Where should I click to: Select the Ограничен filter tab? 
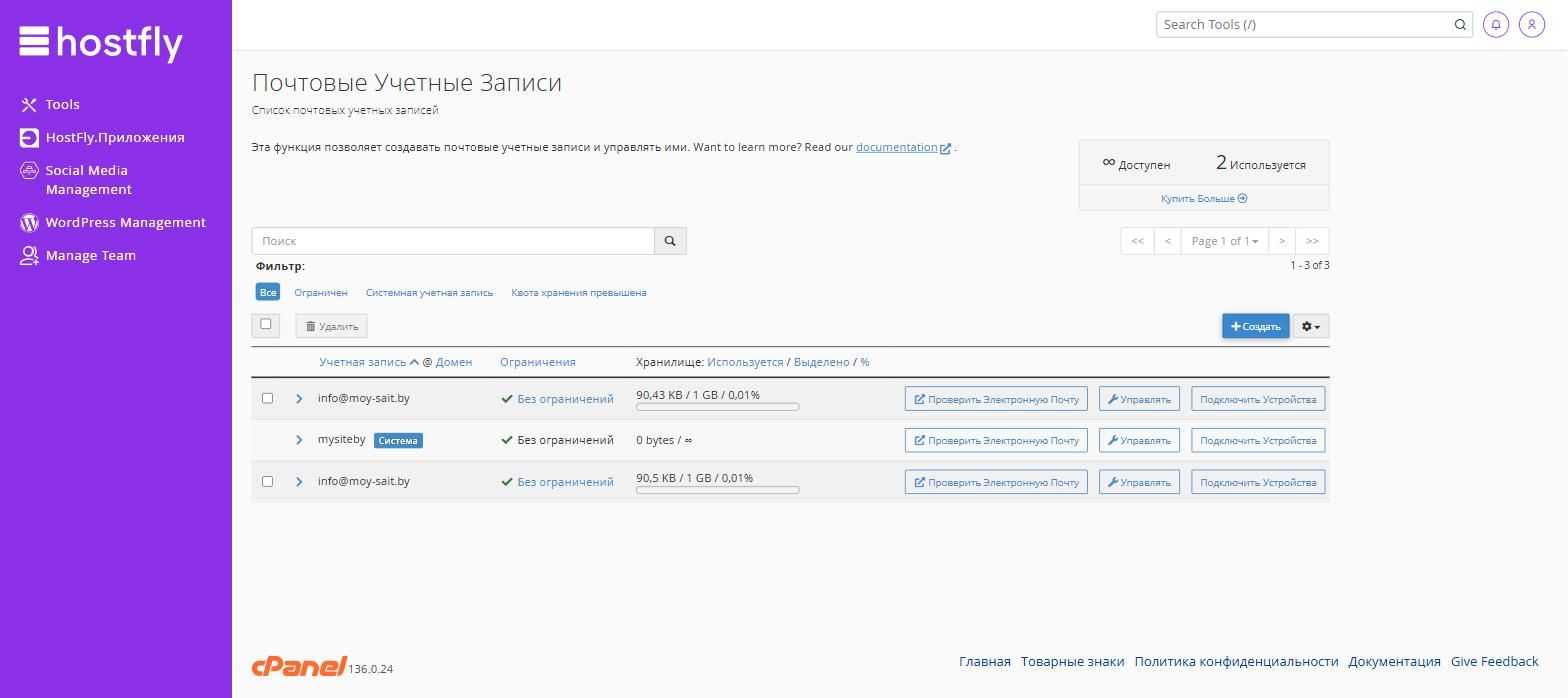(x=321, y=292)
